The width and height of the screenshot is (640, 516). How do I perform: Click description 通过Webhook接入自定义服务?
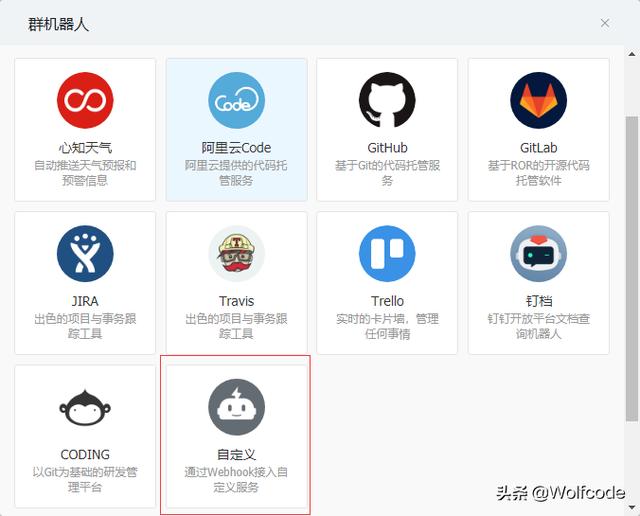coord(236,480)
